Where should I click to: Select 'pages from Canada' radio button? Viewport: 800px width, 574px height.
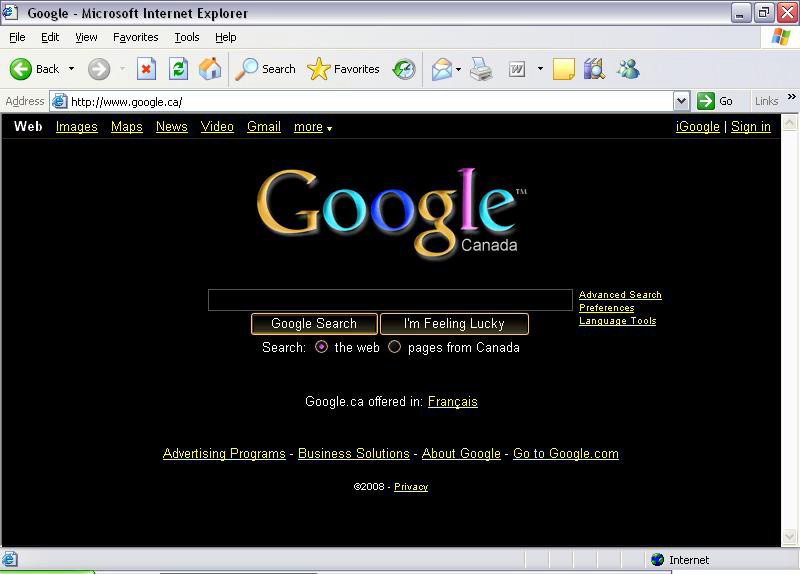click(x=394, y=347)
